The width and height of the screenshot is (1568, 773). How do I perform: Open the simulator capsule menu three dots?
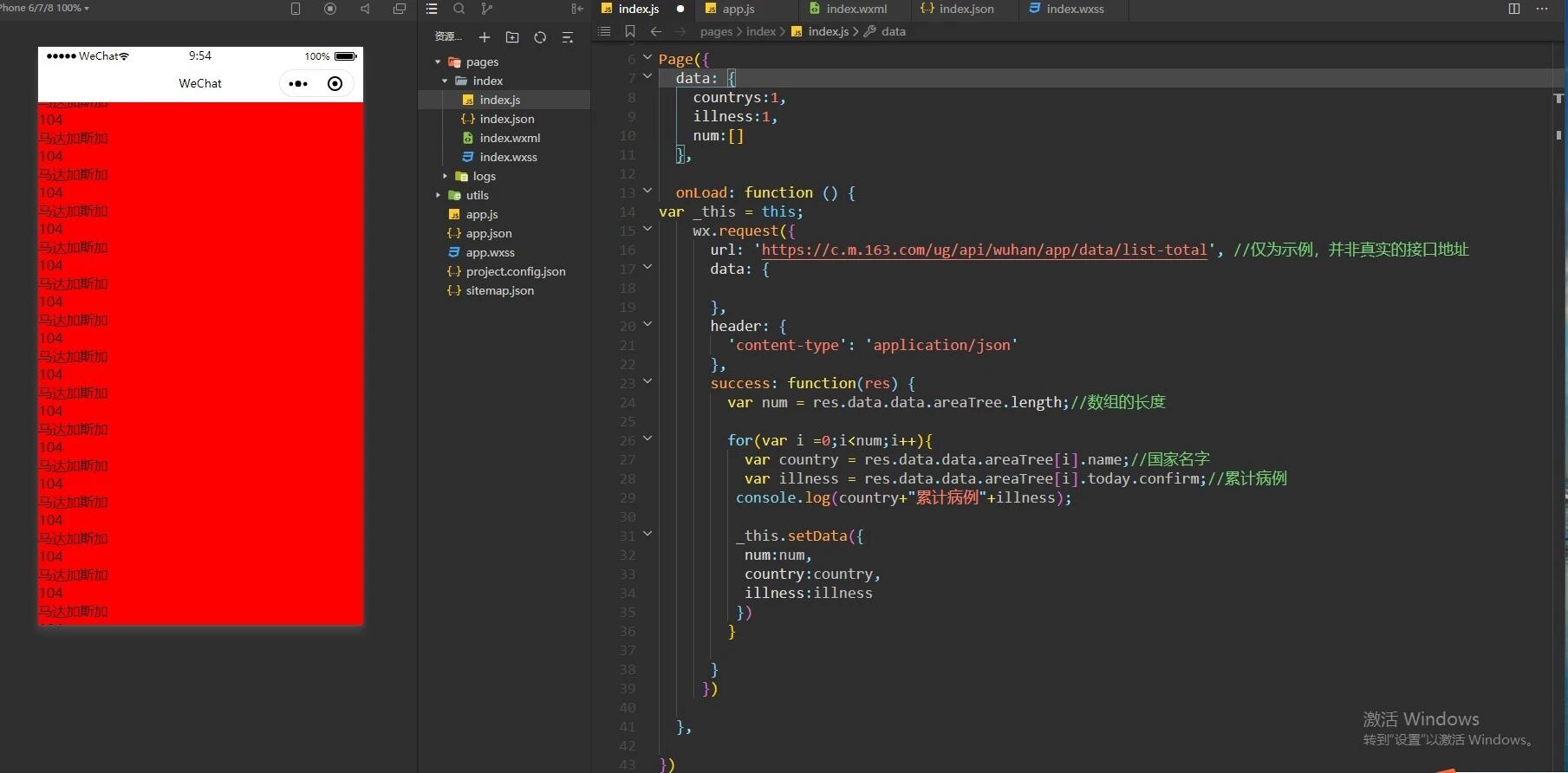pos(298,84)
